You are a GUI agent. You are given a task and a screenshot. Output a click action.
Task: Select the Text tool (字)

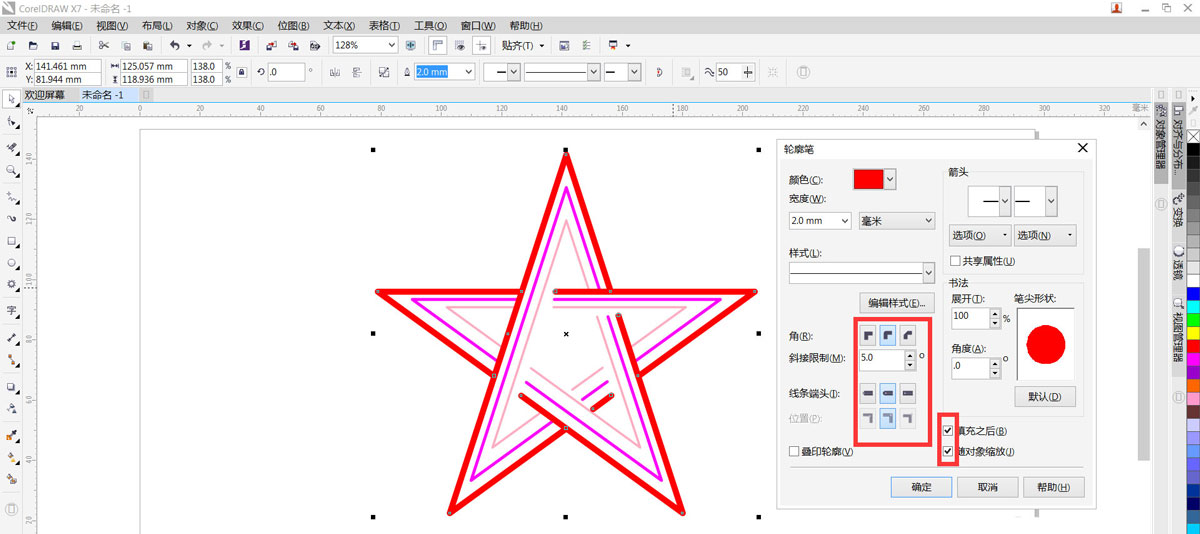[x=11, y=310]
